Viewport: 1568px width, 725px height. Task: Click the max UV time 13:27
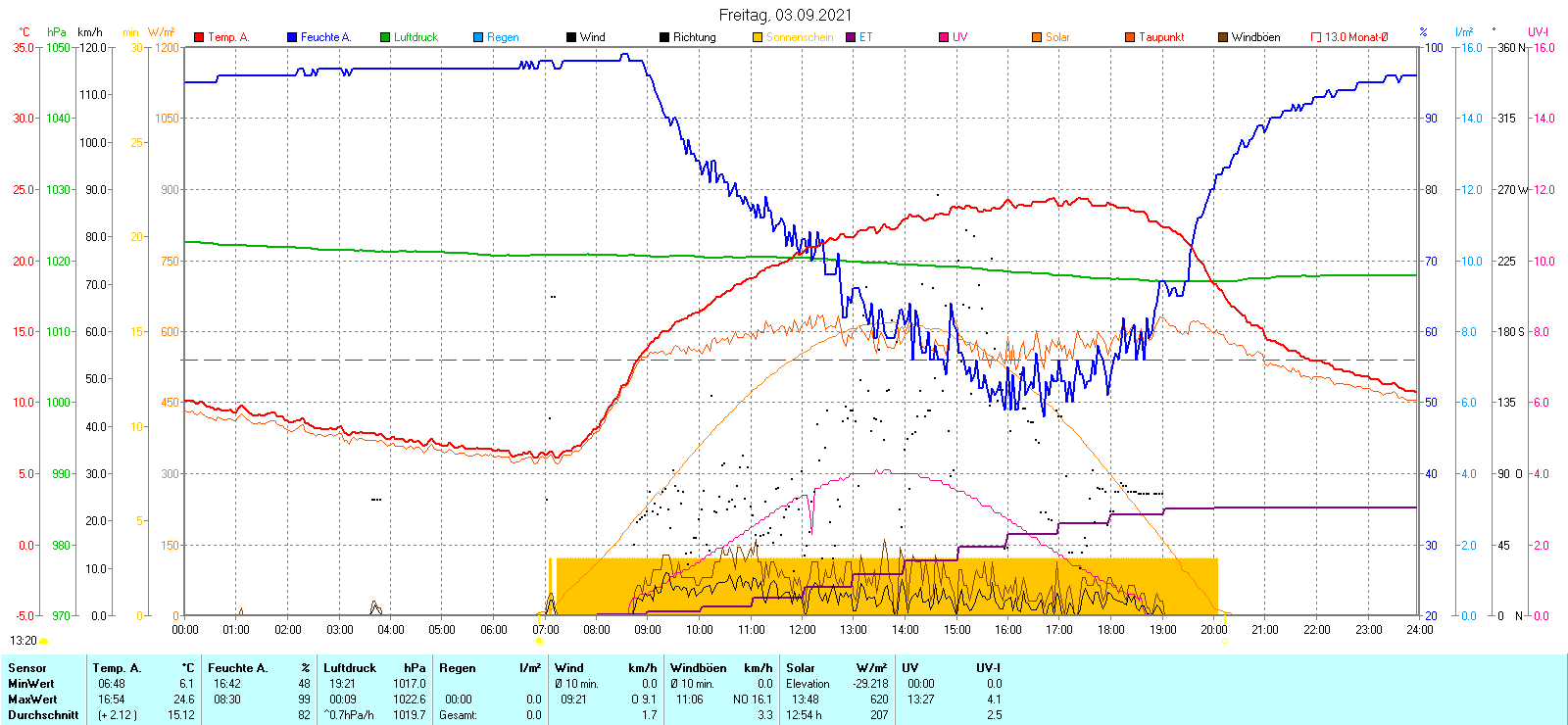tap(921, 700)
